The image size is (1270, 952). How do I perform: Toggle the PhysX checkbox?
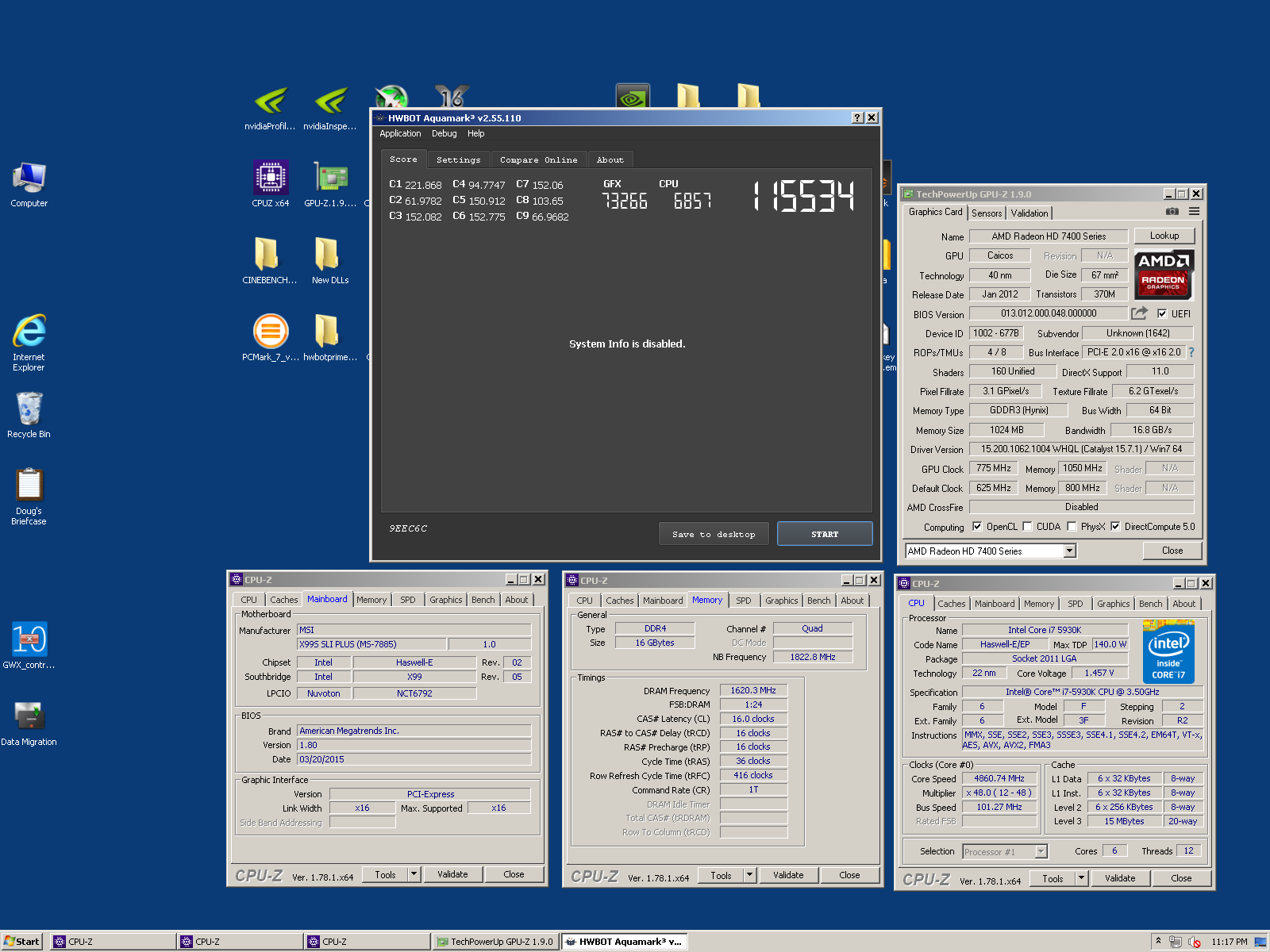1072,526
